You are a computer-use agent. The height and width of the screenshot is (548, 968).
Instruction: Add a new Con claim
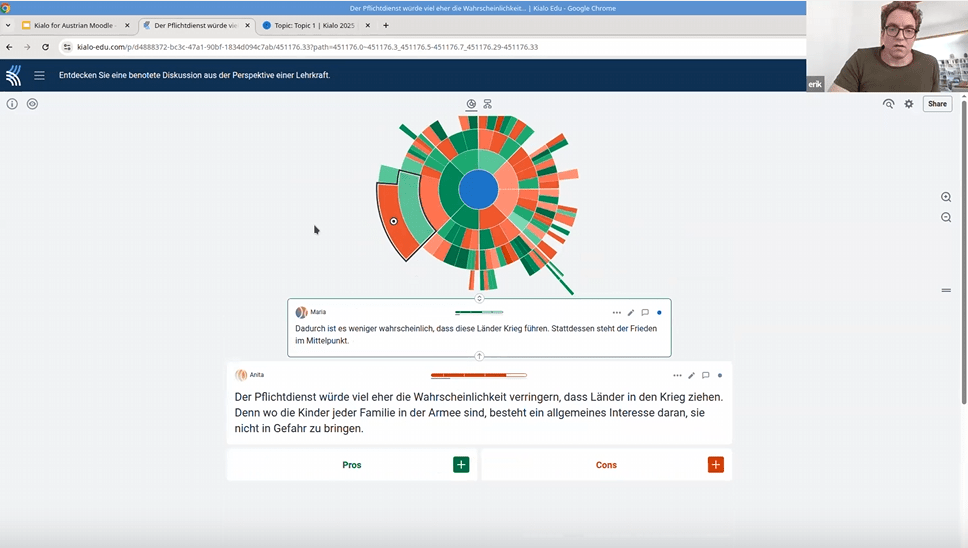tap(715, 465)
